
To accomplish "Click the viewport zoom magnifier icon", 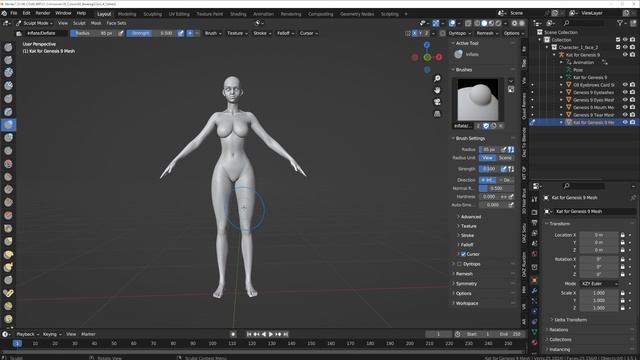I will pyautogui.click(x=437, y=79).
